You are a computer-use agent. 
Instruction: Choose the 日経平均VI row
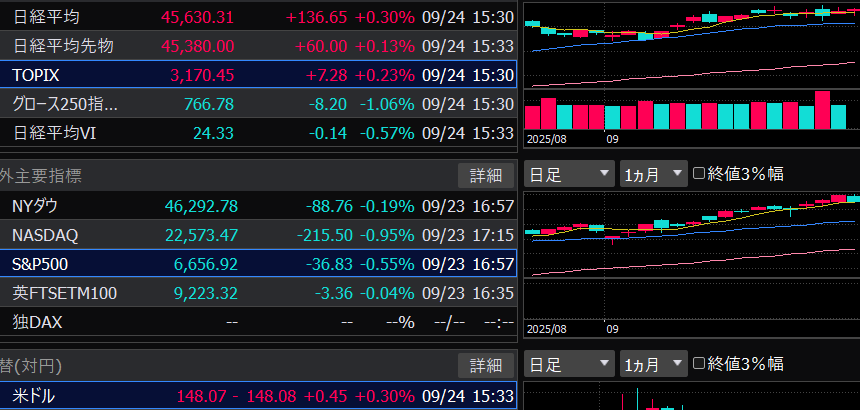point(258,132)
